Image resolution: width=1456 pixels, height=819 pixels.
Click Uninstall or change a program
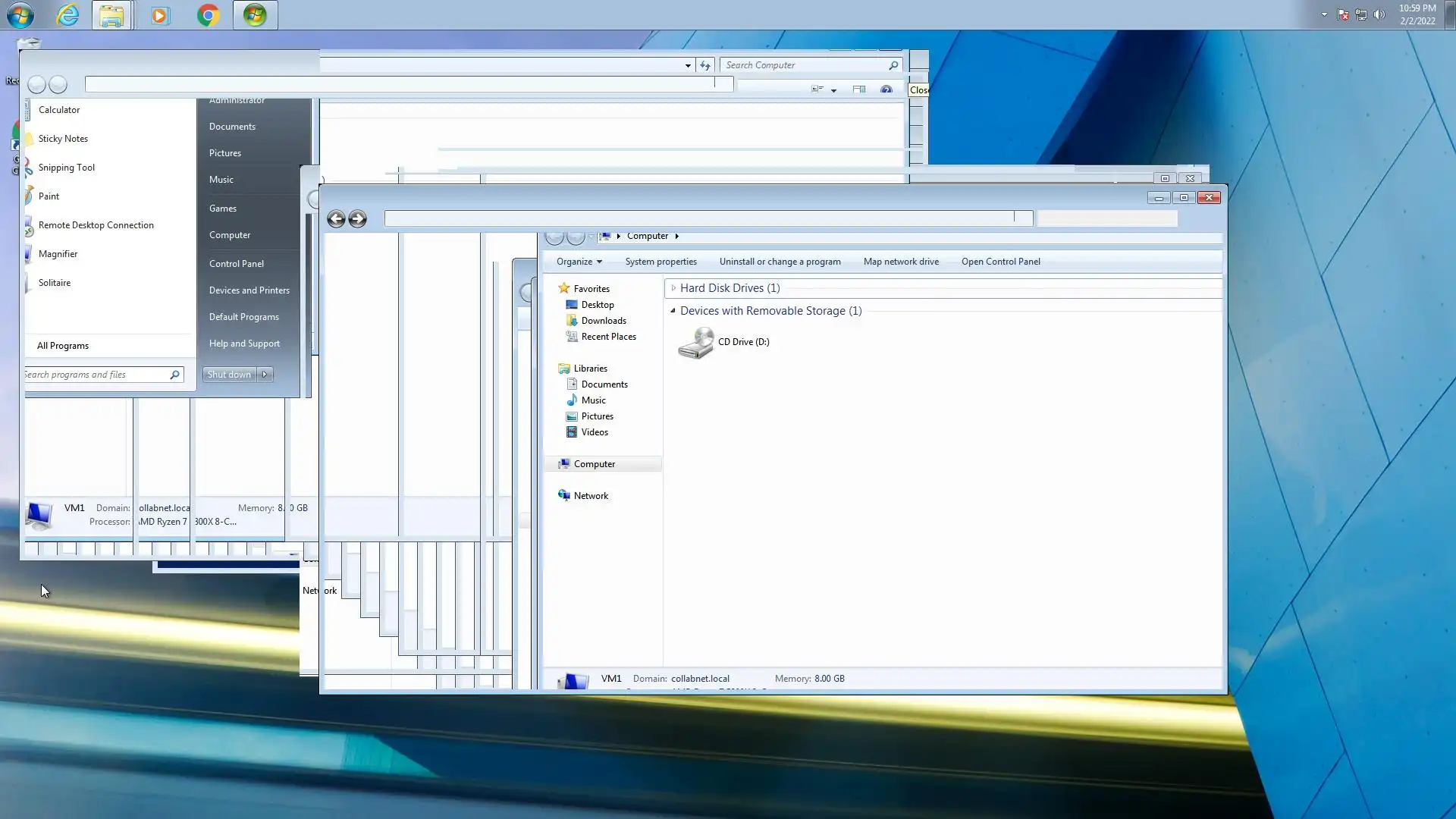[780, 262]
